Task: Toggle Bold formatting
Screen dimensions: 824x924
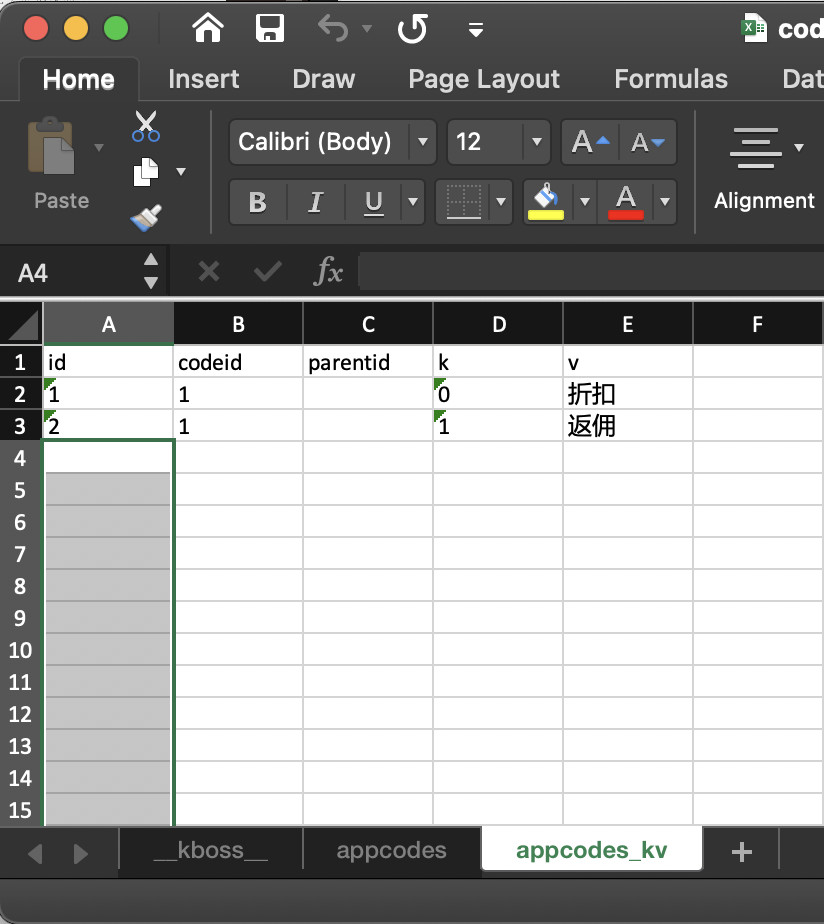Action: point(258,203)
